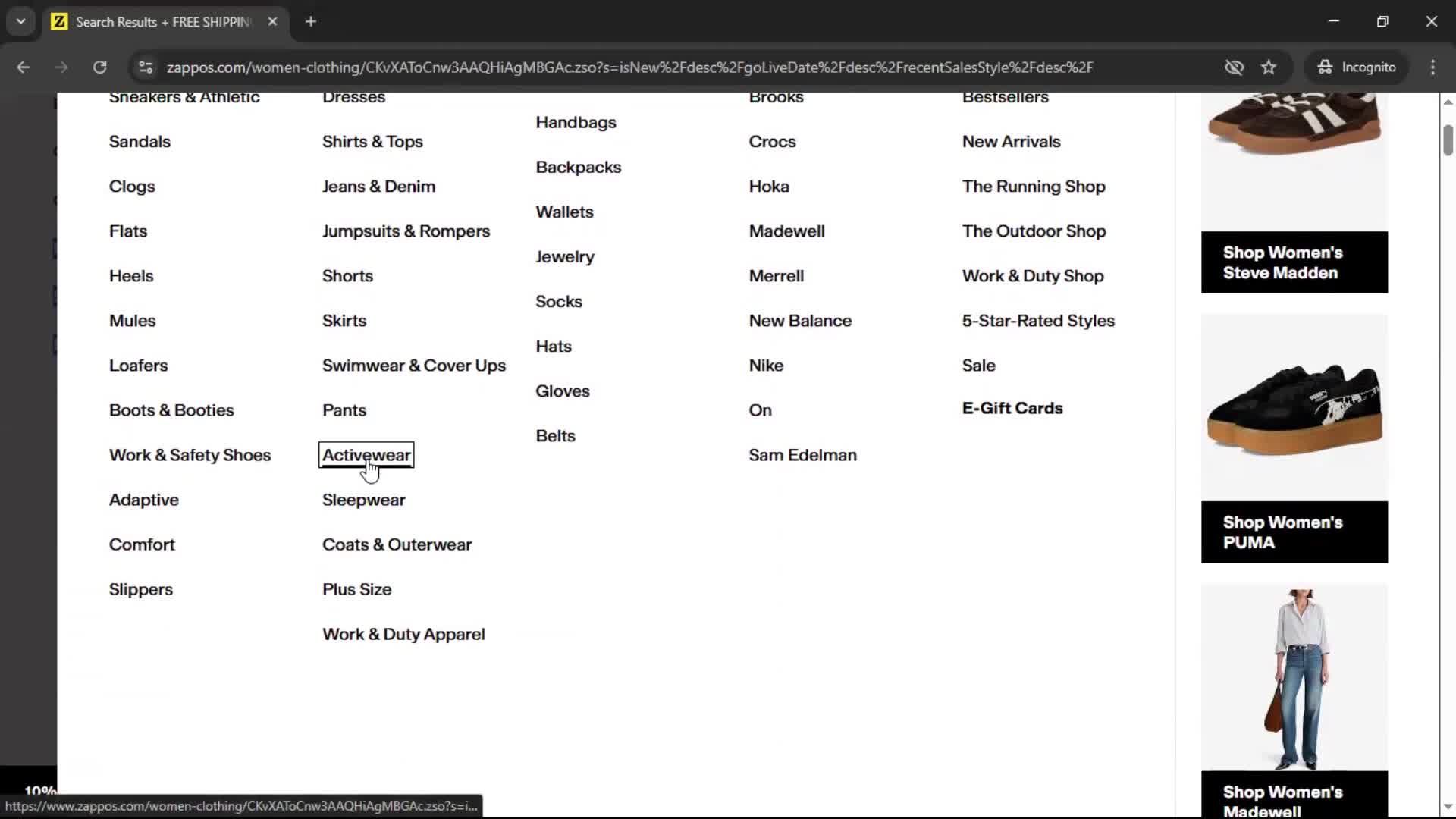Click the Activewear link
Image resolution: width=1456 pixels, height=819 pixels.
click(366, 455)
